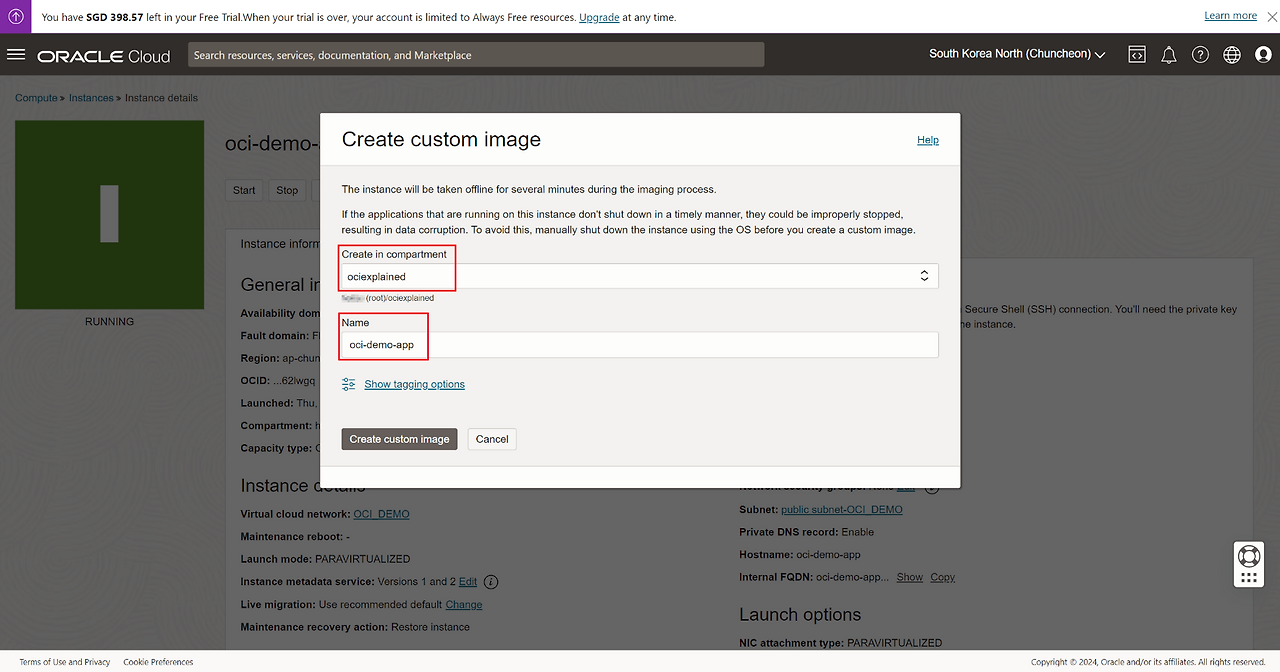This screenshot has width=1280, height=672.
Task: Click the Show tagging options link
Action: click(414, 384)
